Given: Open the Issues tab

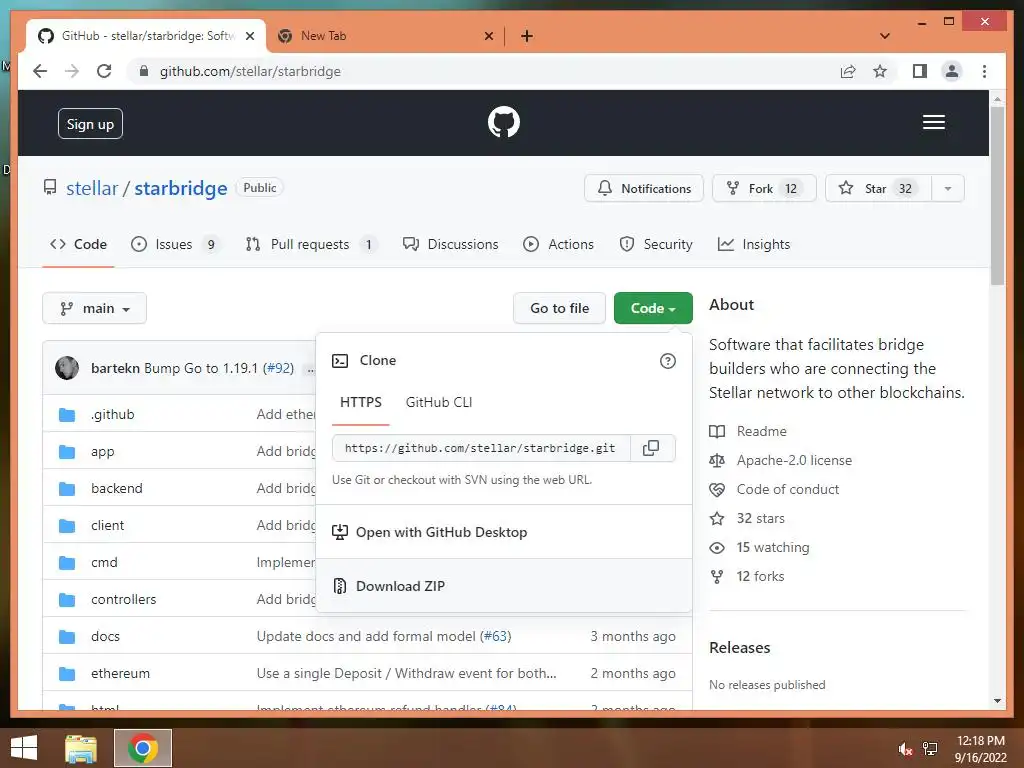Looking at the screenshot, I should tap(174, 244).
